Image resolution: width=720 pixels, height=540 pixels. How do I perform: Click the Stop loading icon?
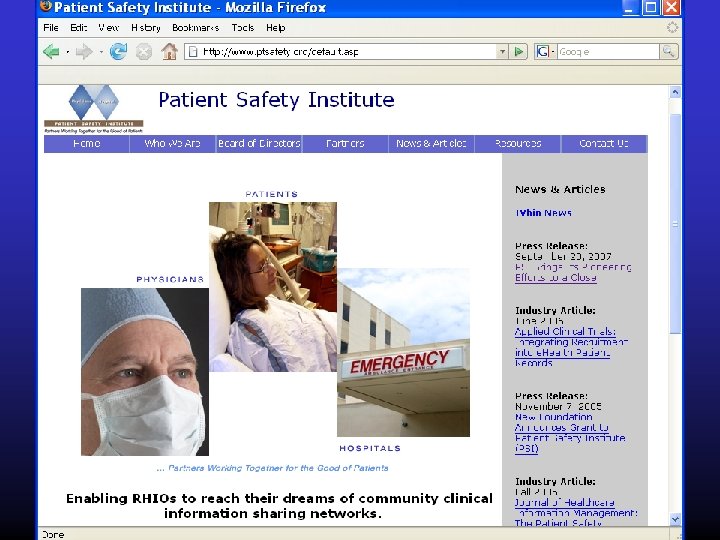coord(144,51)
